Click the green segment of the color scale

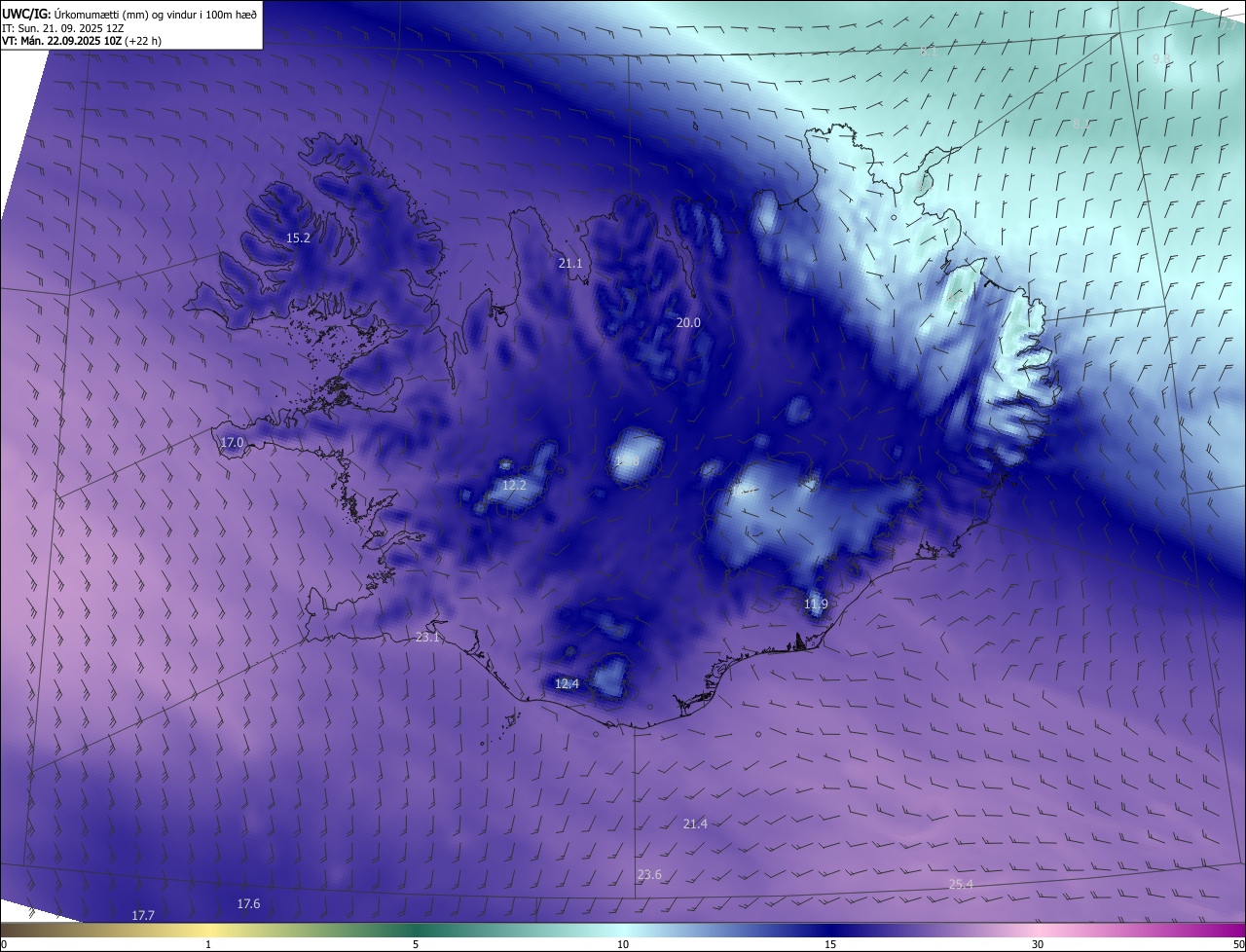coord(416,931)
